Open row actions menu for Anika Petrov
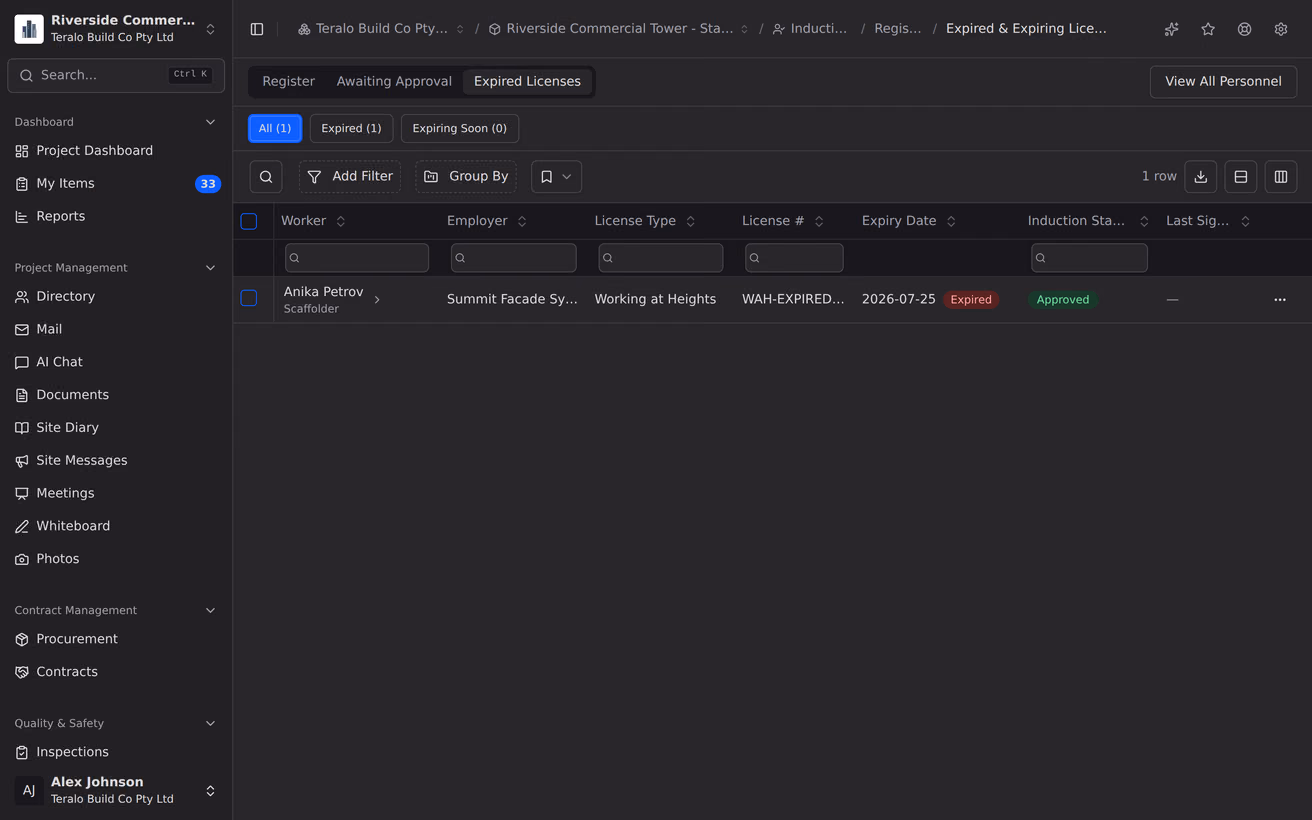The height and width of the screenshot is (820, 1312). click(x=1280, y=300)
